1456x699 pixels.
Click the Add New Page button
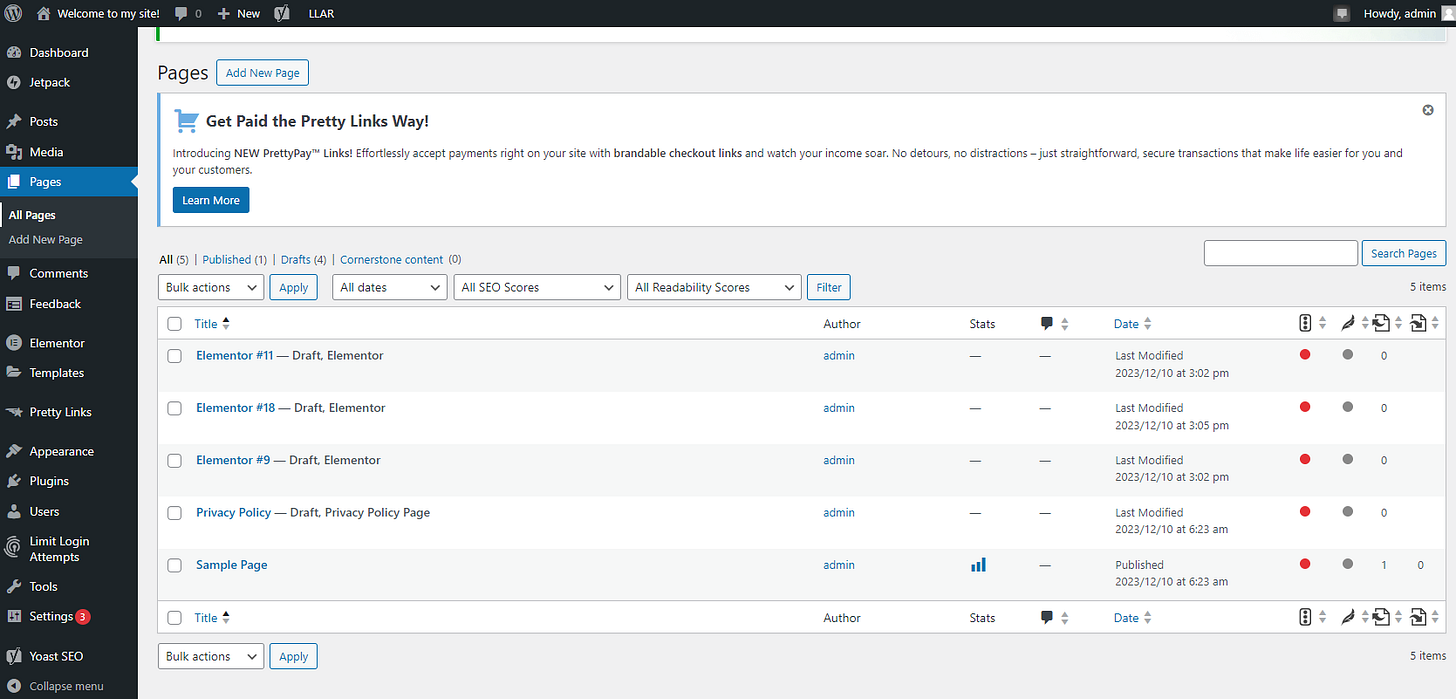pos(263,73)
